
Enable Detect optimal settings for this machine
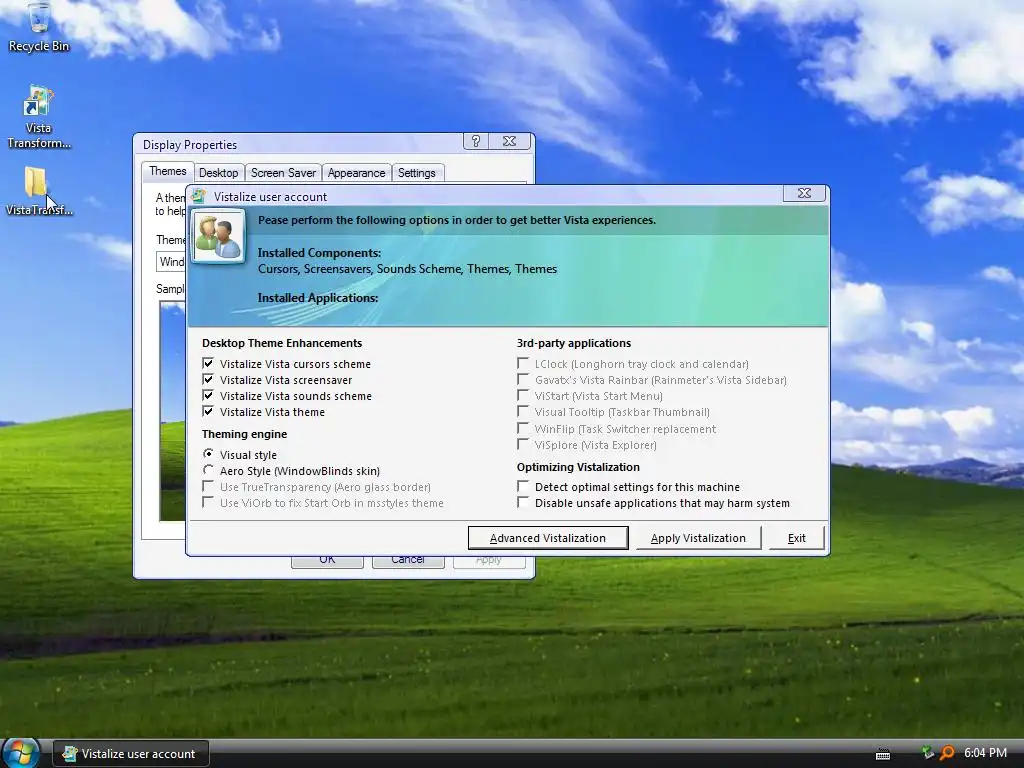coord(522,487)
